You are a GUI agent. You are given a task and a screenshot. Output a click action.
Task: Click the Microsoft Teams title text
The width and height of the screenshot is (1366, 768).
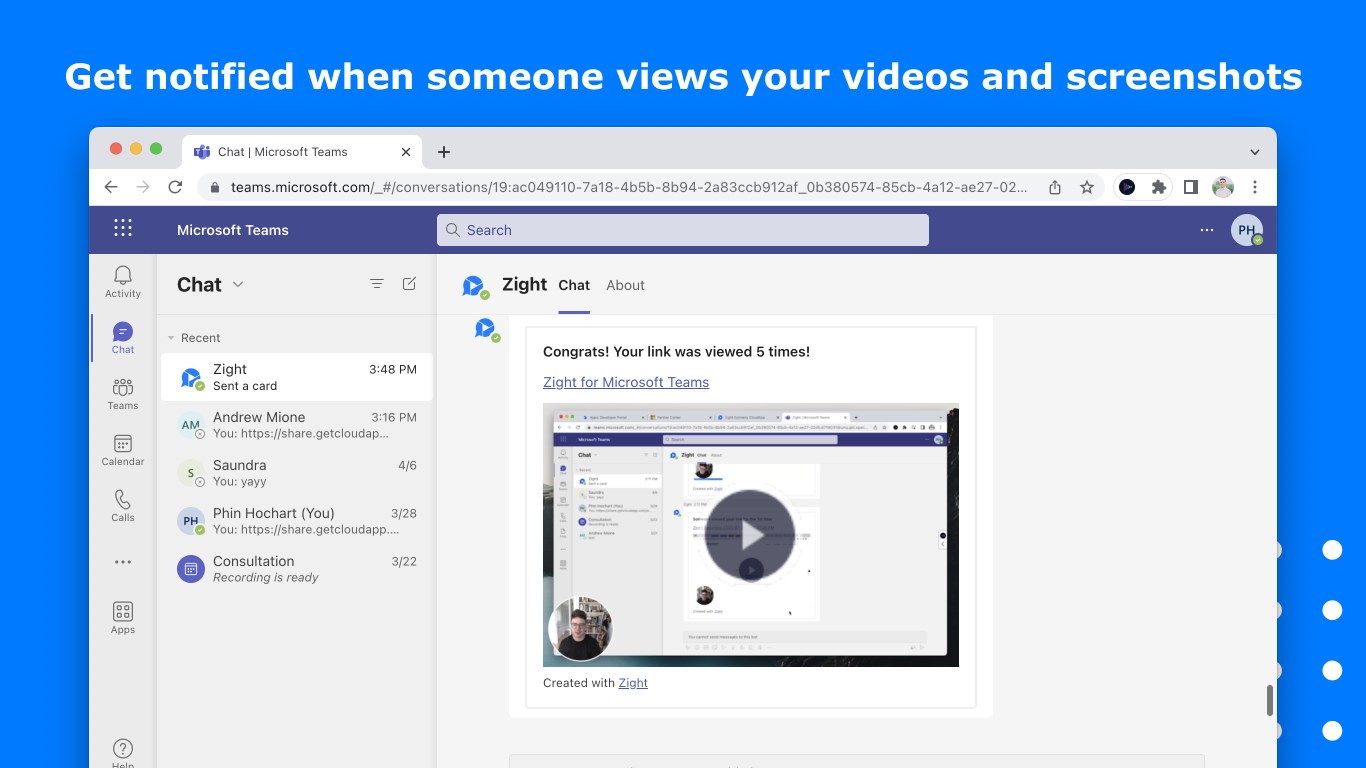pyautogui.click(x=233, y=230)
